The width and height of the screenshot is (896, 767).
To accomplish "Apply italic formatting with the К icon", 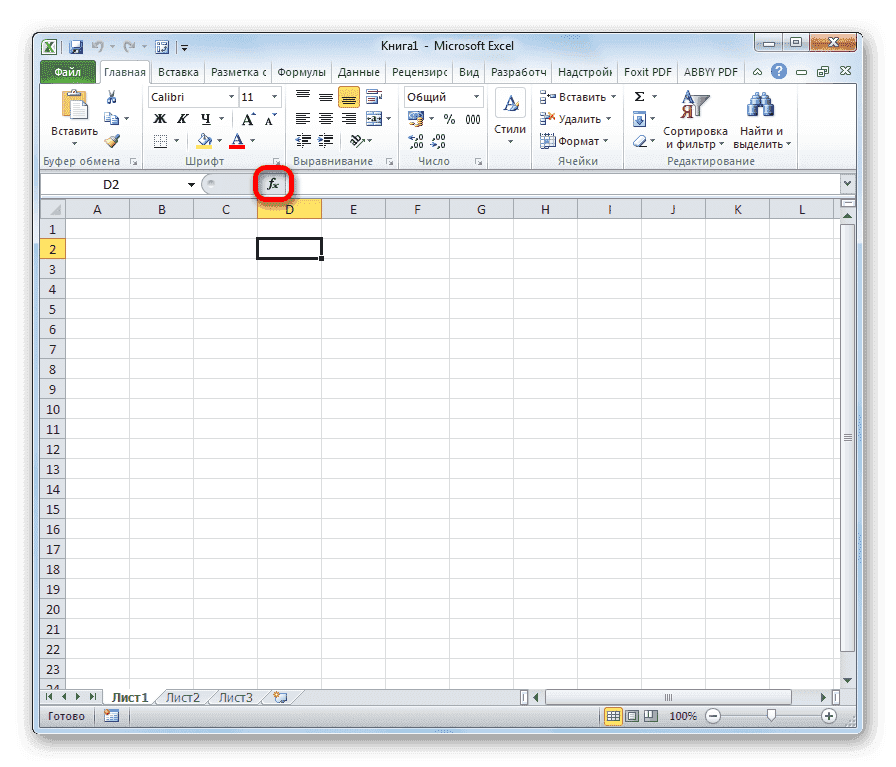I will tap(182, 118).
